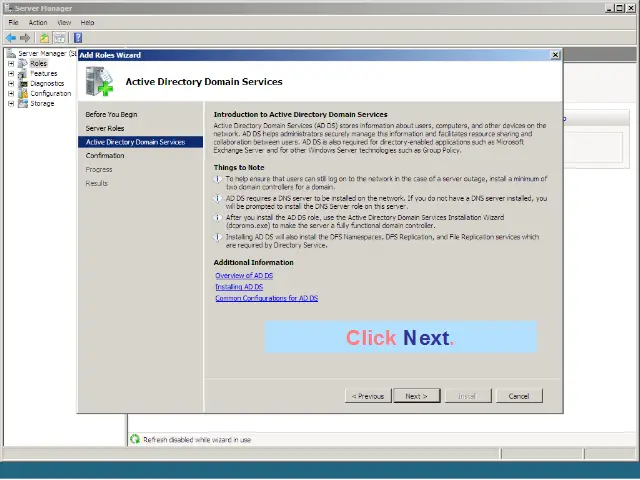The height and width of the screenshot is (480, 640).
Task: Select the Features label in tree
Action: click(44, 74)
